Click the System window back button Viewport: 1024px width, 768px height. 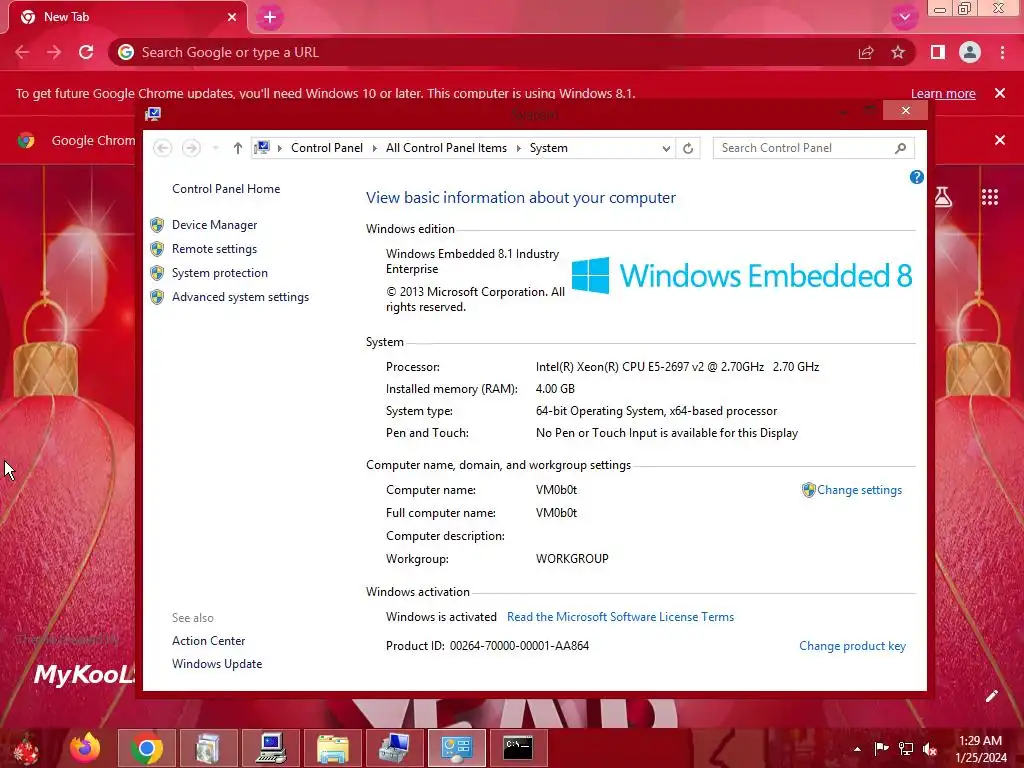(163, 148)
